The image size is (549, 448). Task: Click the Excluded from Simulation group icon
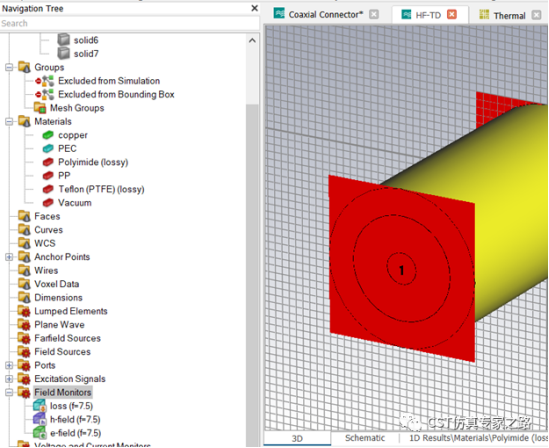tap(45, 80)
